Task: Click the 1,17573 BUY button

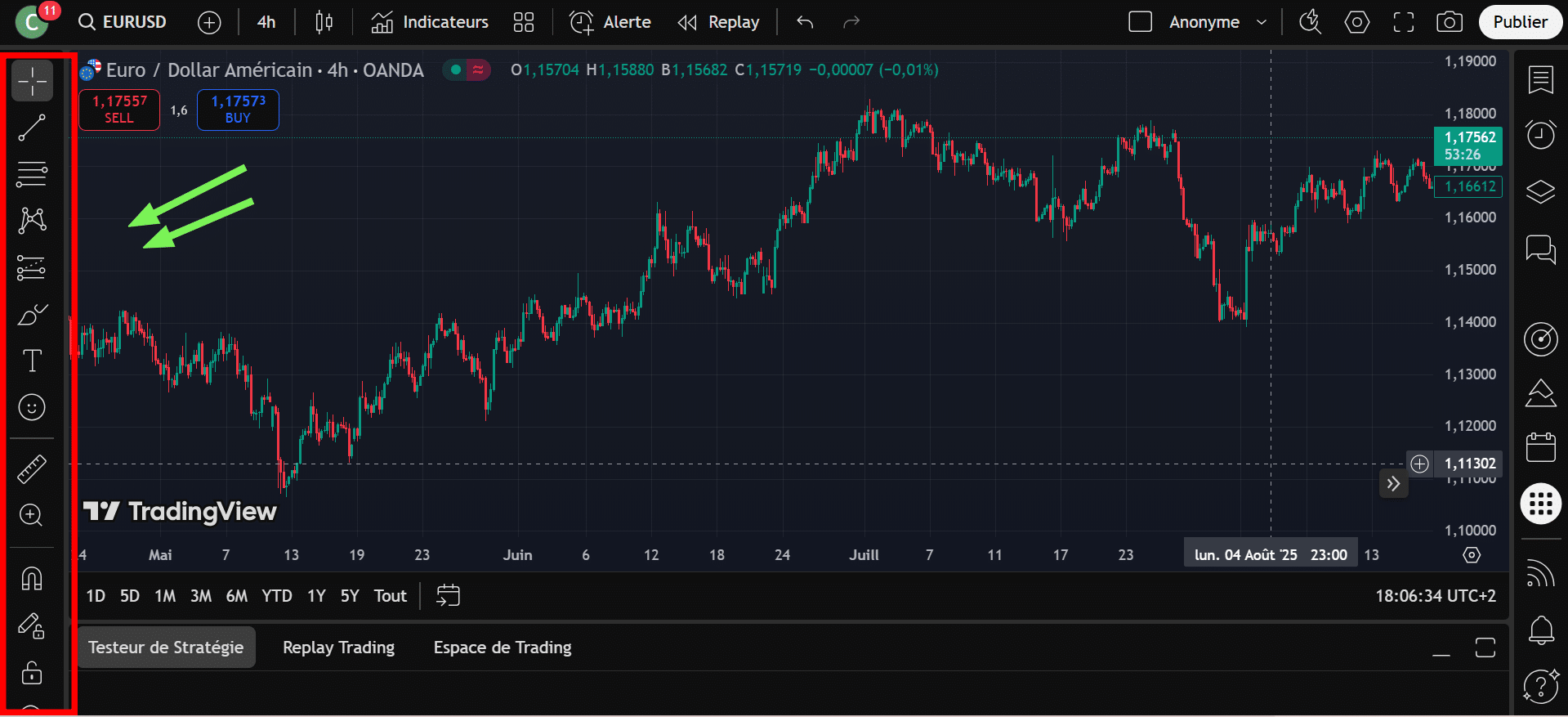Action: click(238, 109)
